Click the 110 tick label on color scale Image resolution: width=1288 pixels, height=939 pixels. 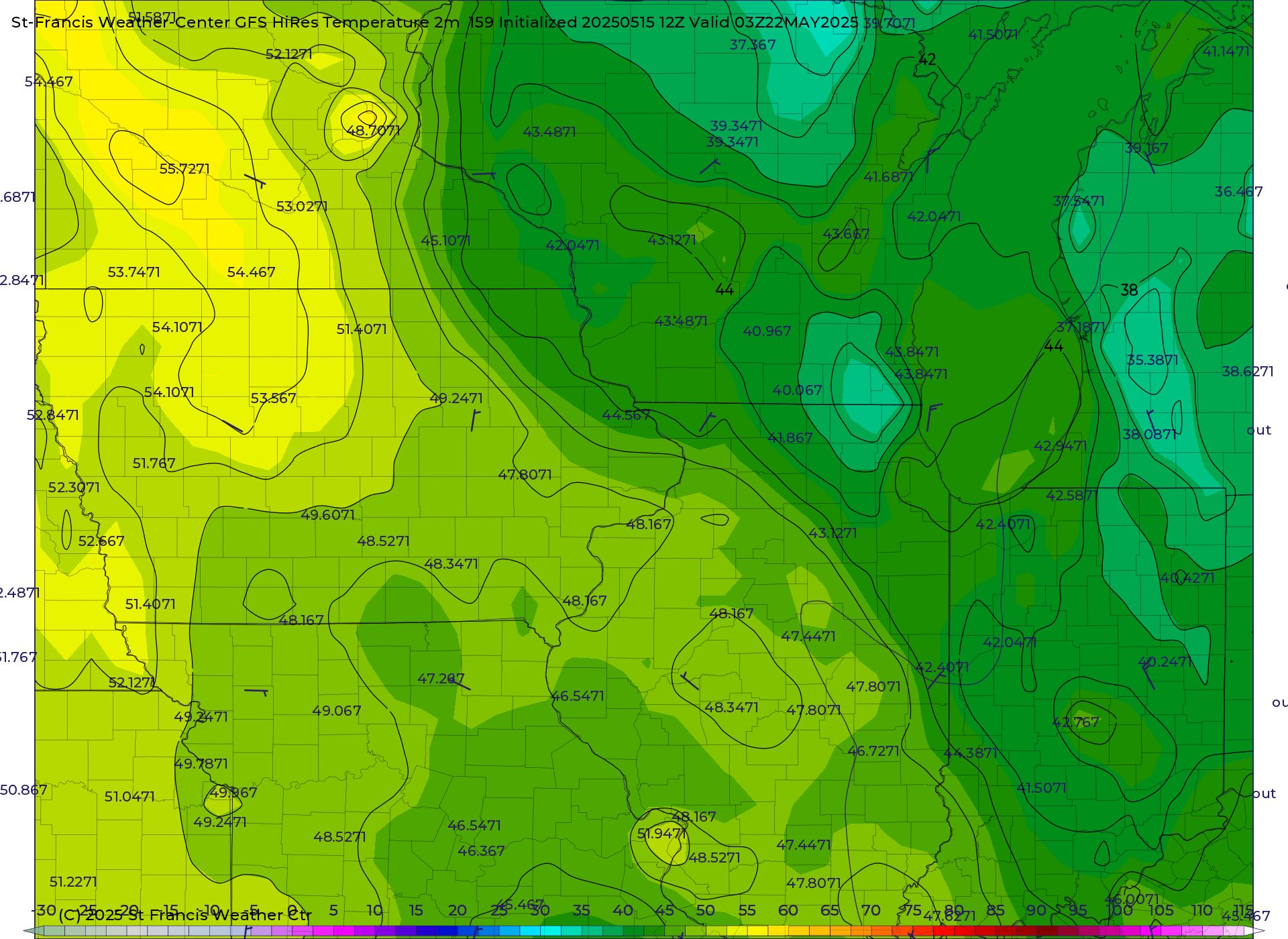pyautogui.click(x=1201, y=910)
